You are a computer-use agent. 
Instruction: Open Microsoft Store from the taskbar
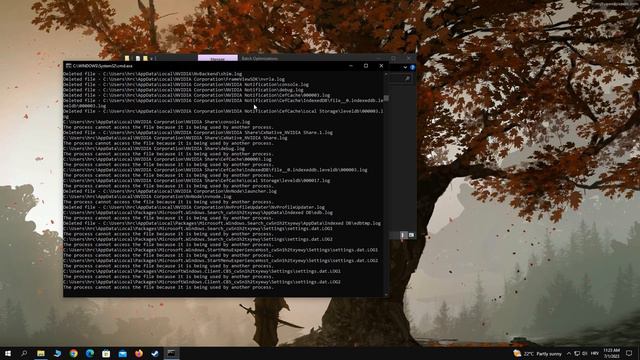(x=106, y=353)
